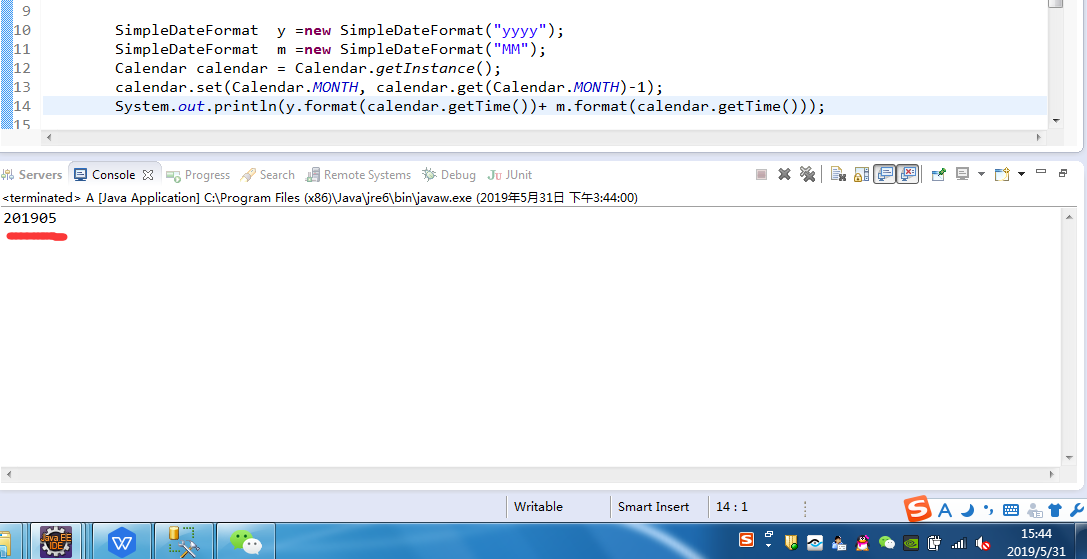Open the Display Selected Console dropdown arrow
The height and width of the screenshot is (559, 1087).
pos(981,175)
